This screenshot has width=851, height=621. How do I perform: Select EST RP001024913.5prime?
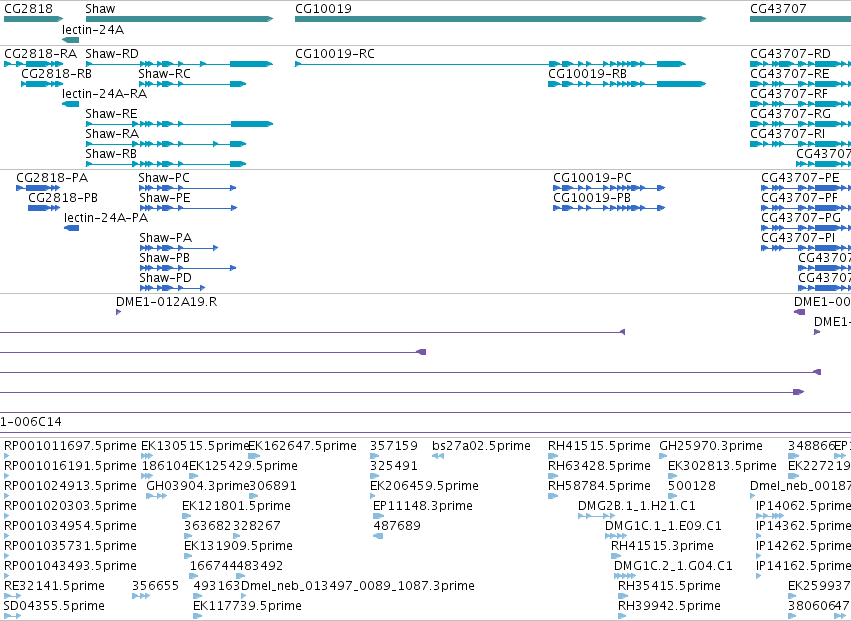tap(71, 486)
